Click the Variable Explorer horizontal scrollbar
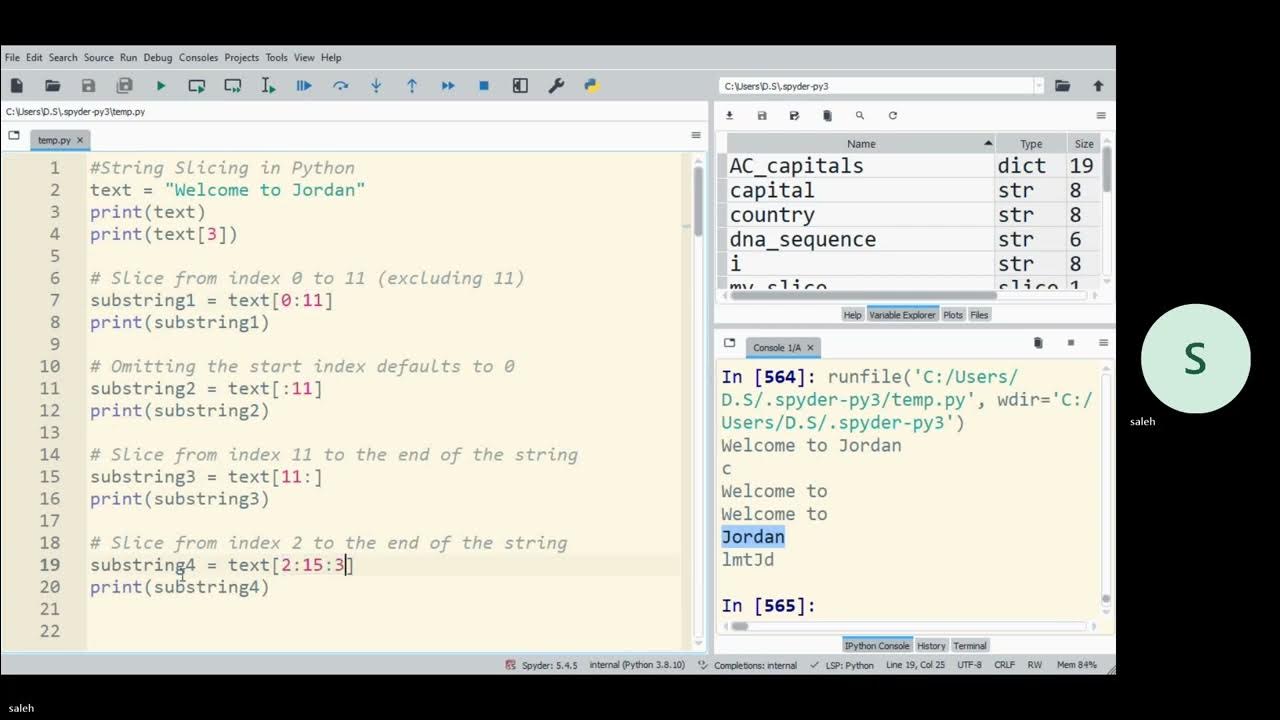Viewport: 1280px width, 720px height. pyautogui.click(x=864, y=295)
